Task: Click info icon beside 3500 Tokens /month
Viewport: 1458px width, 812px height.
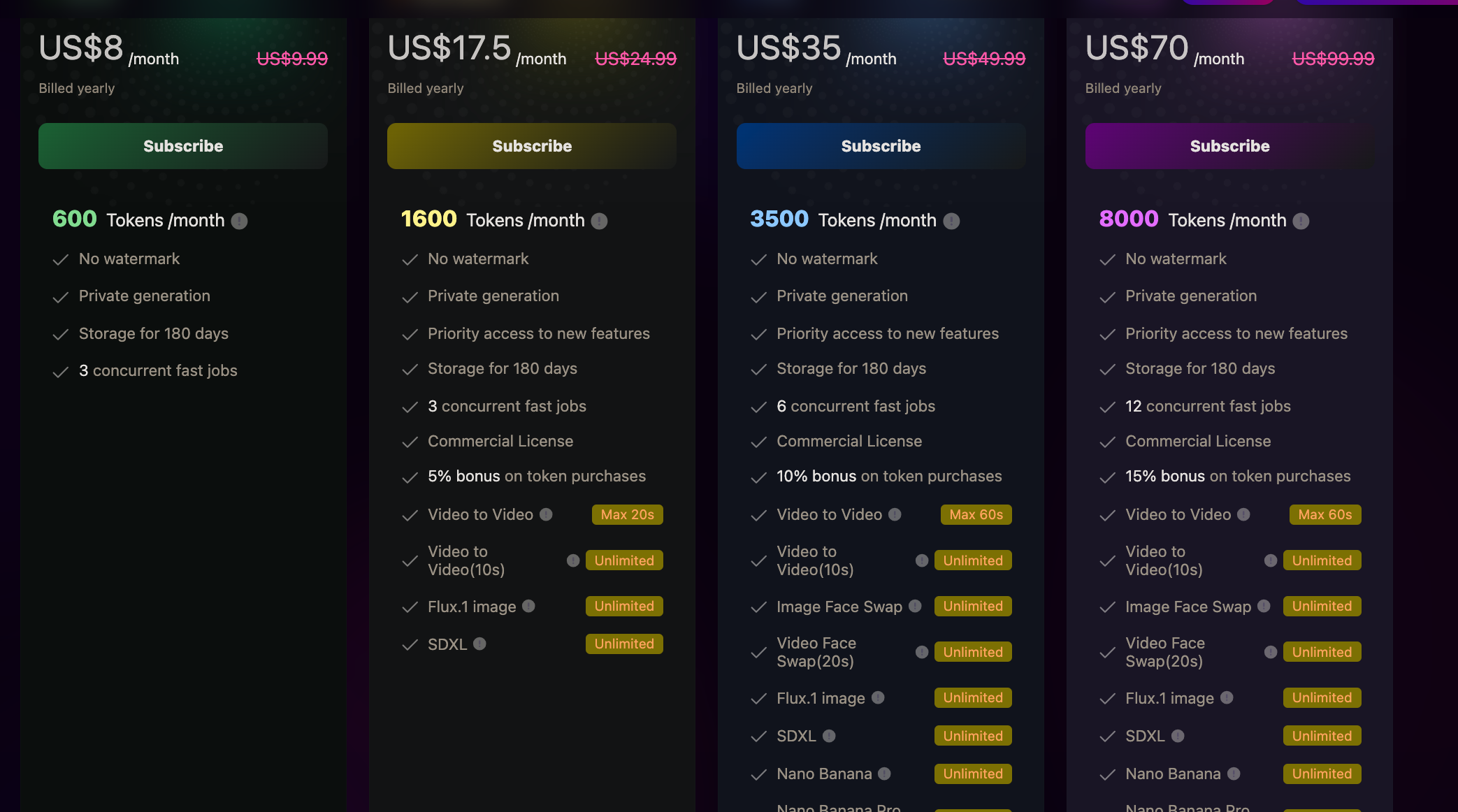Action: click(x=951, y=222)
